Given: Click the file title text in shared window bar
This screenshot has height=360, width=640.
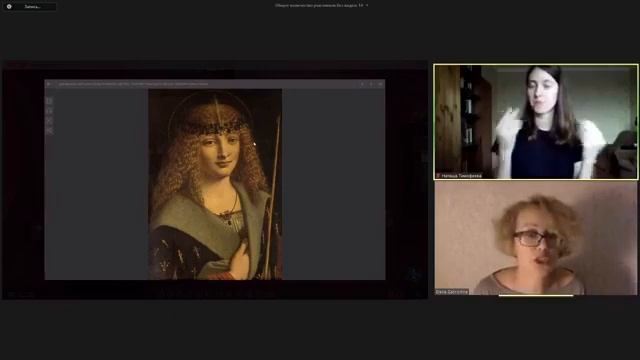Looking at the screenshot, I should [x=133, y=84].
